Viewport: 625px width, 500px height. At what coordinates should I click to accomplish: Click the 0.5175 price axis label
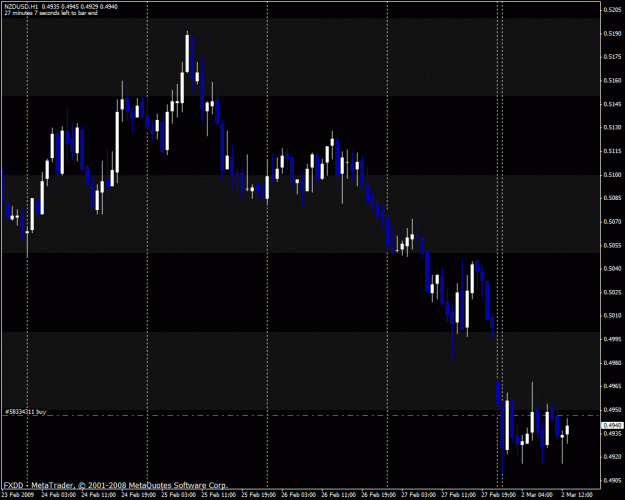point(613,57)
